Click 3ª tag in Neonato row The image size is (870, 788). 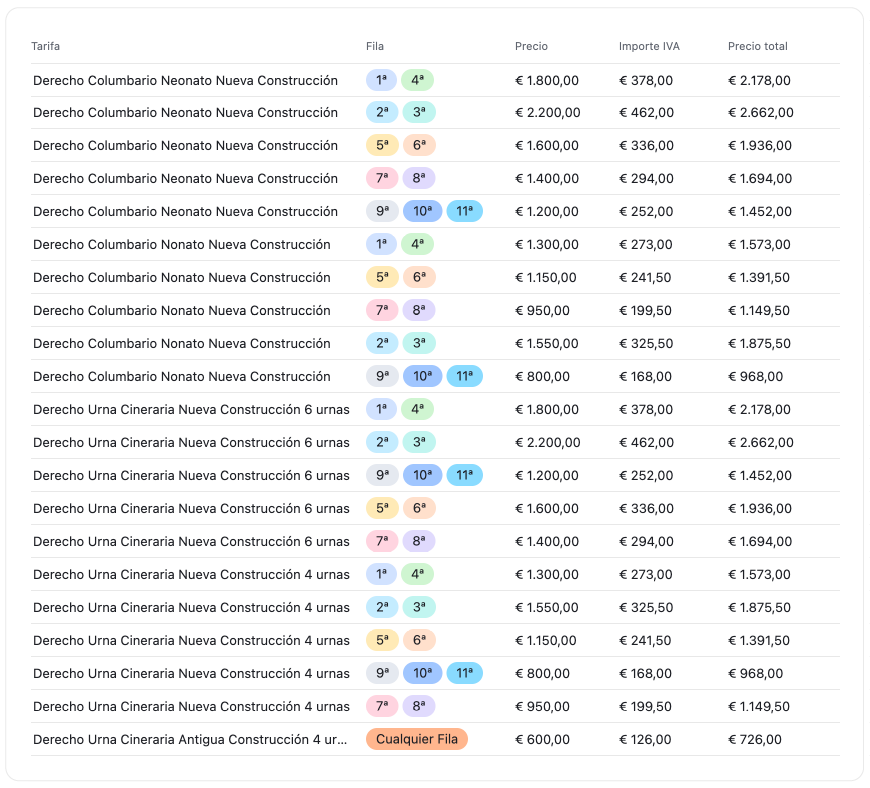coord(419,112)
